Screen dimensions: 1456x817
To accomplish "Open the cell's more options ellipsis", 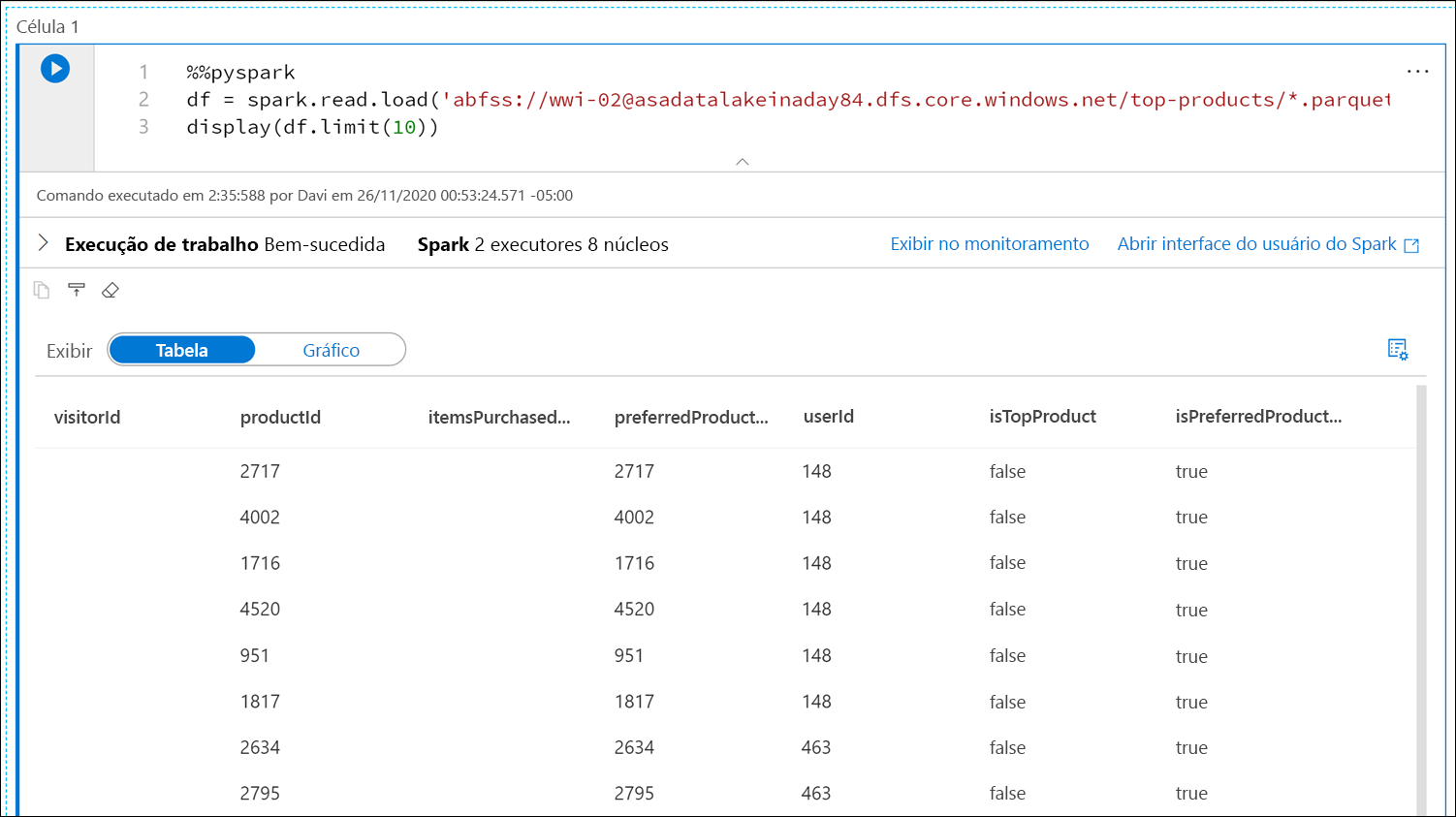I will 1417,72.
